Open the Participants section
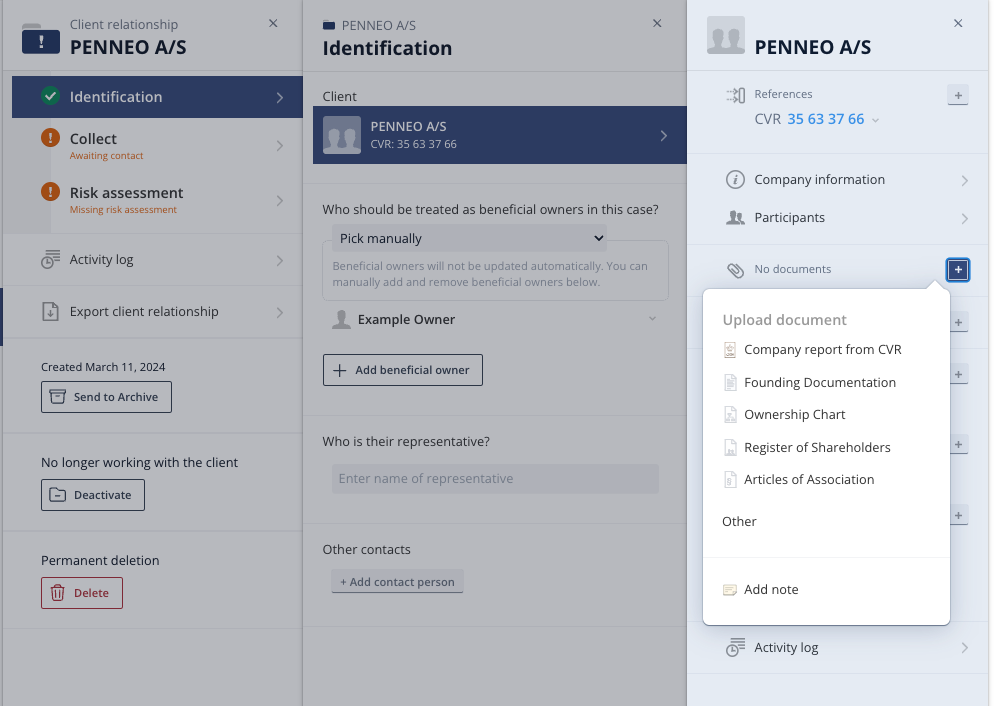Image resolution: width=994 pixels, height=706 pixels. pyautogui.click(x=846, y=218)
